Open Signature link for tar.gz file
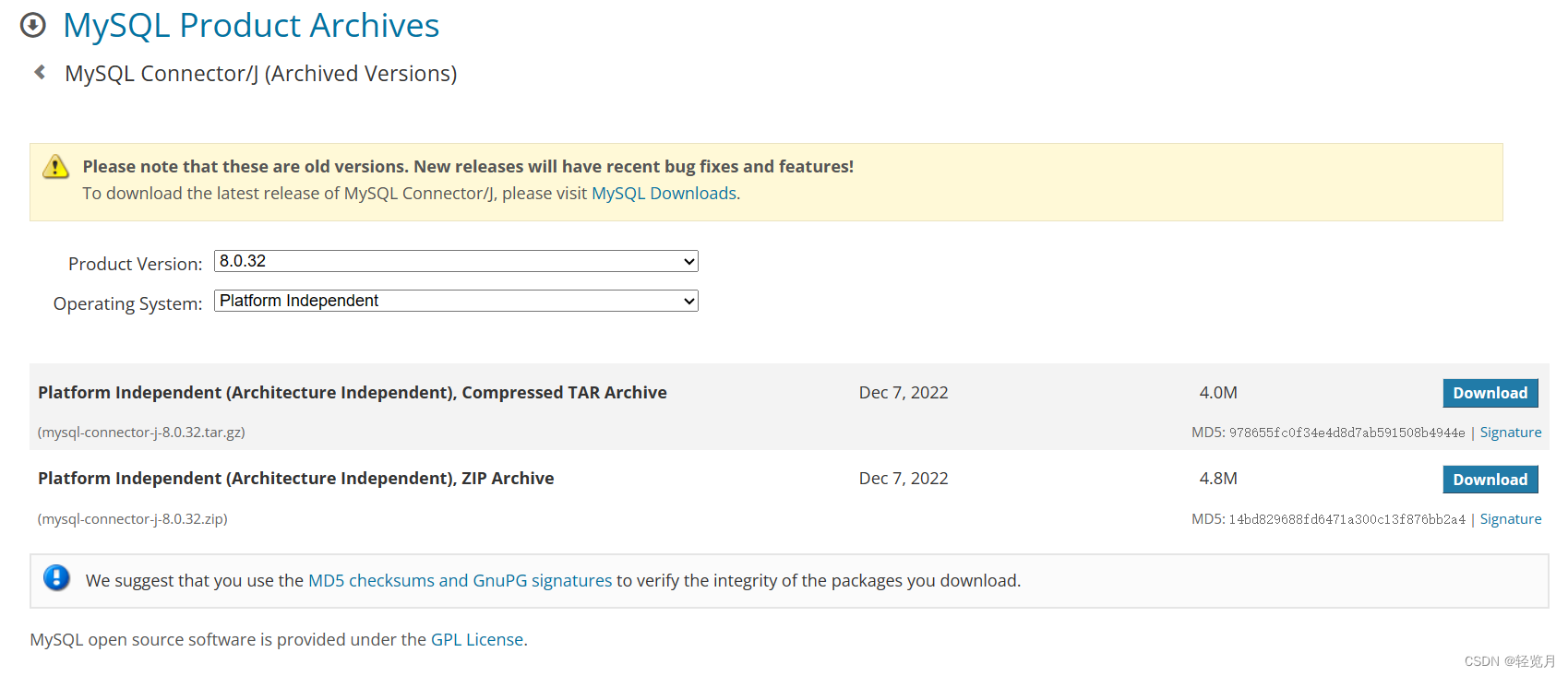Screen dimensions: 1568x676 tap(1510, 433)
